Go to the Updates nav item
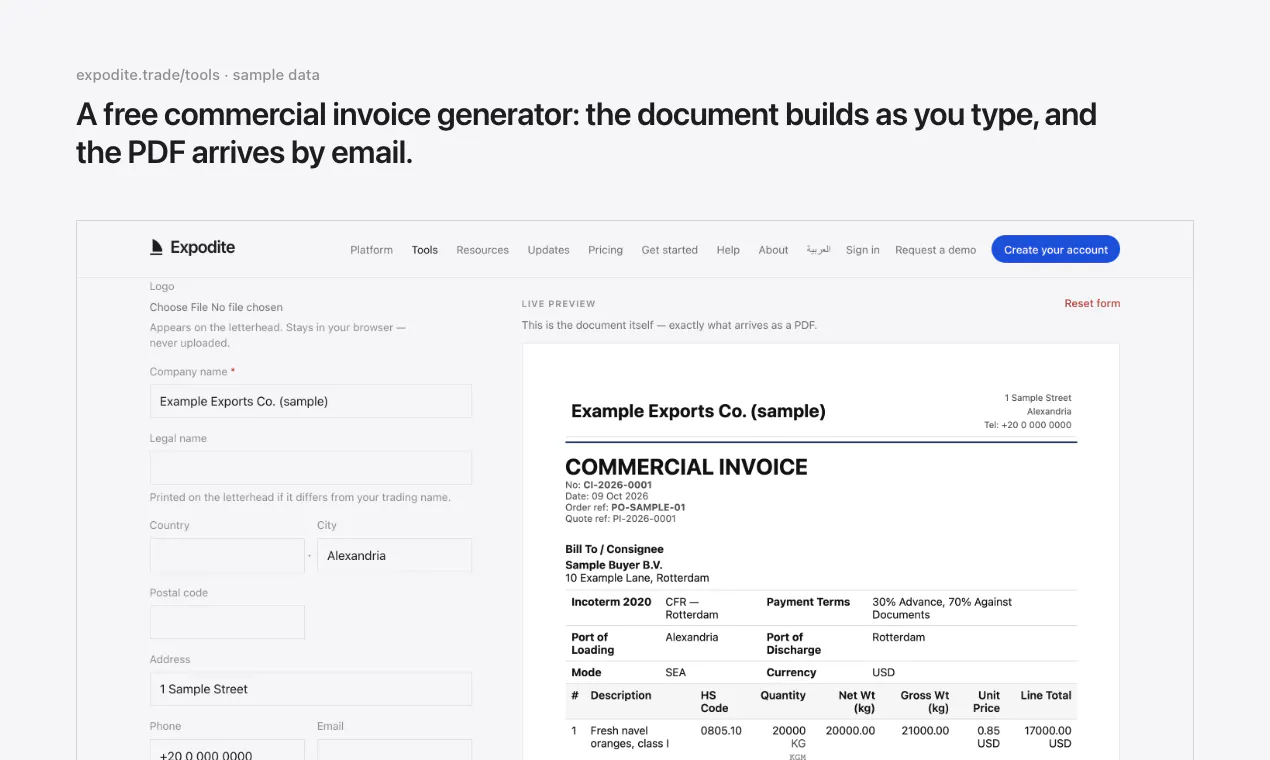The height and width of the screenshot is (760, 1270). click(548, 250)
